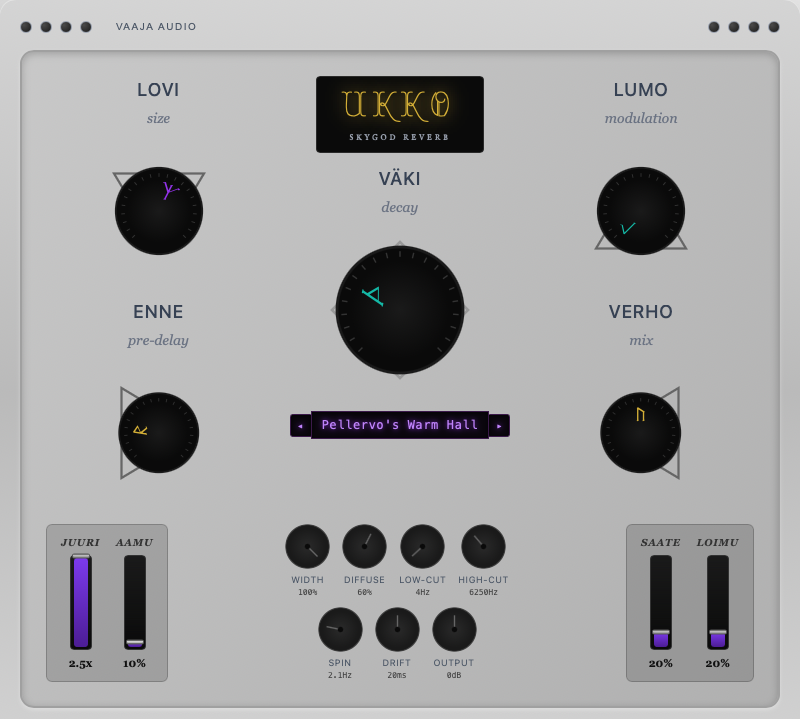Click the LOIMU vertical slider
802x719 pixels.
[718, 602]
